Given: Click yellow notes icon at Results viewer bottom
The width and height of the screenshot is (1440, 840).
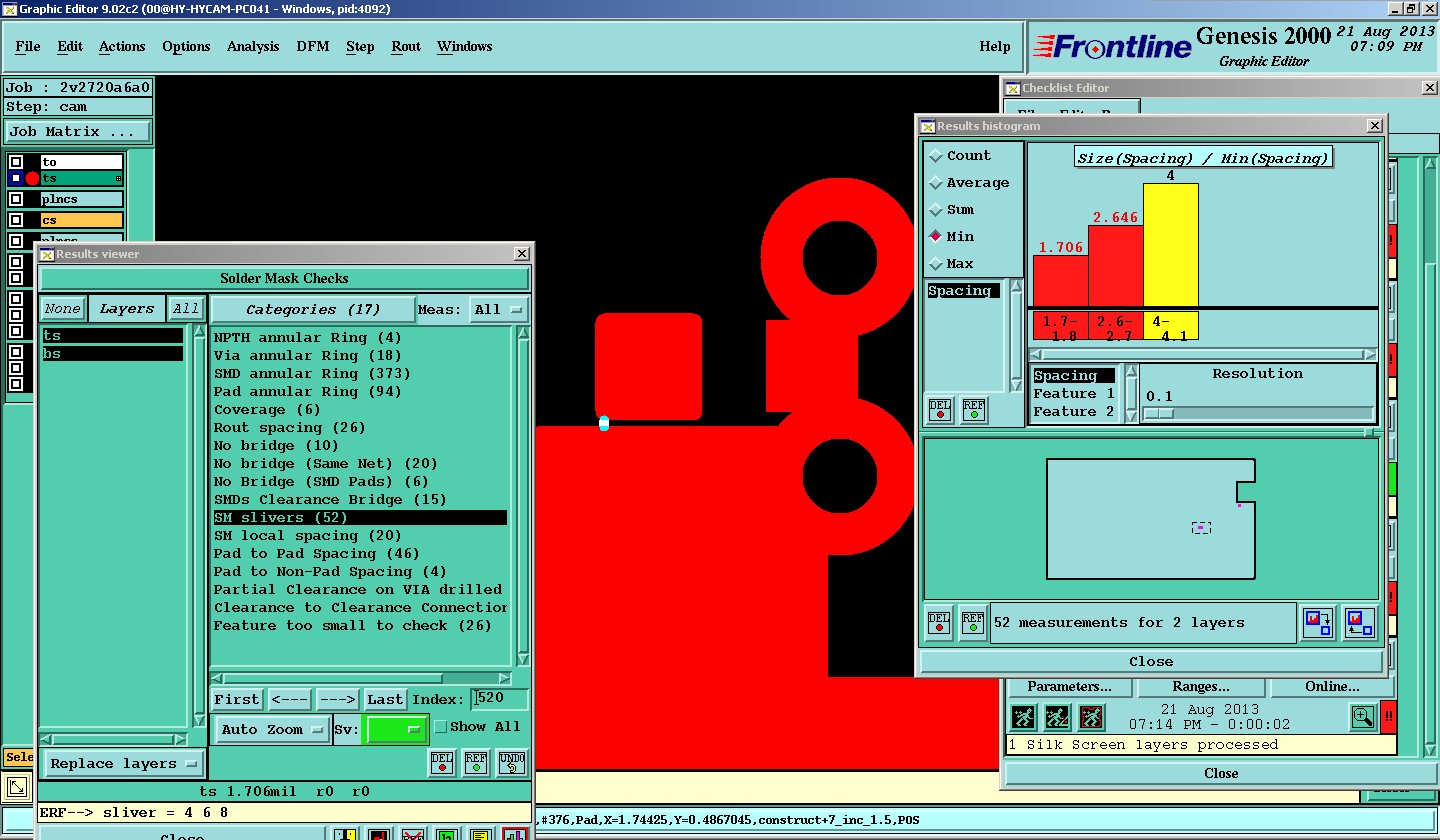Looking at the screenshot, I should click(x=481, y=835).
